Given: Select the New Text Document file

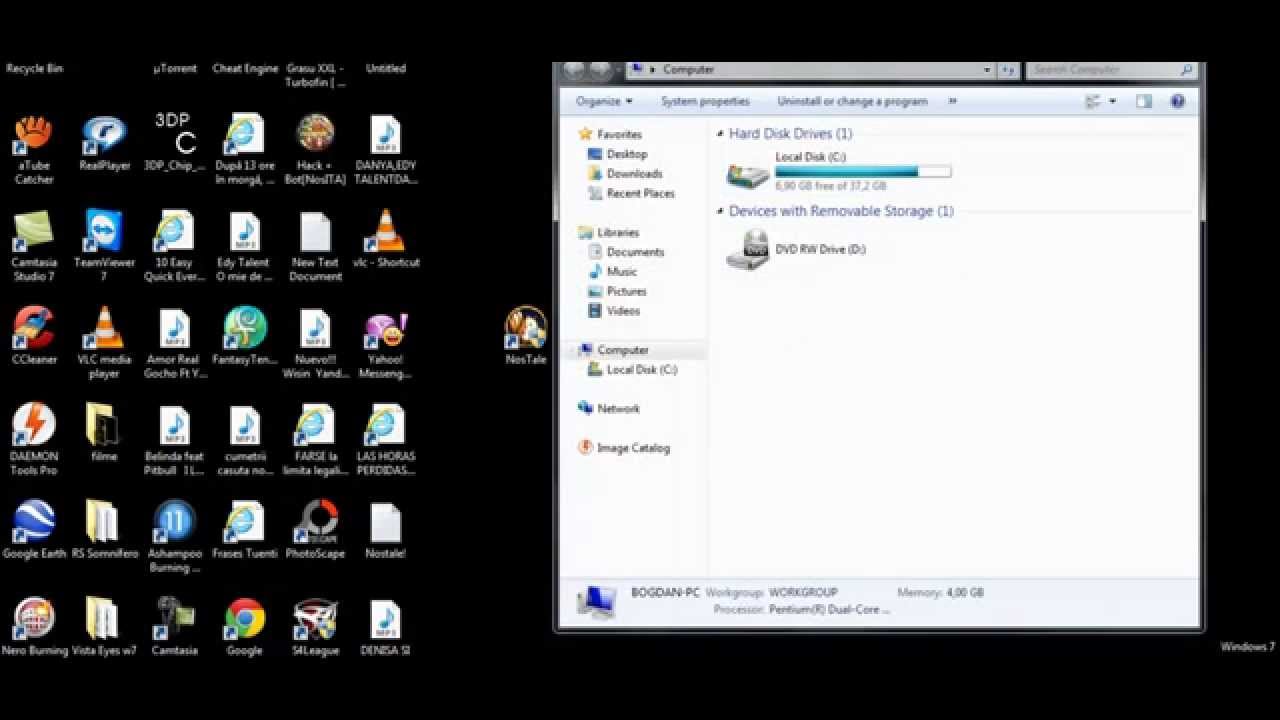Looking at the screenshot, I should coord(315,246).
